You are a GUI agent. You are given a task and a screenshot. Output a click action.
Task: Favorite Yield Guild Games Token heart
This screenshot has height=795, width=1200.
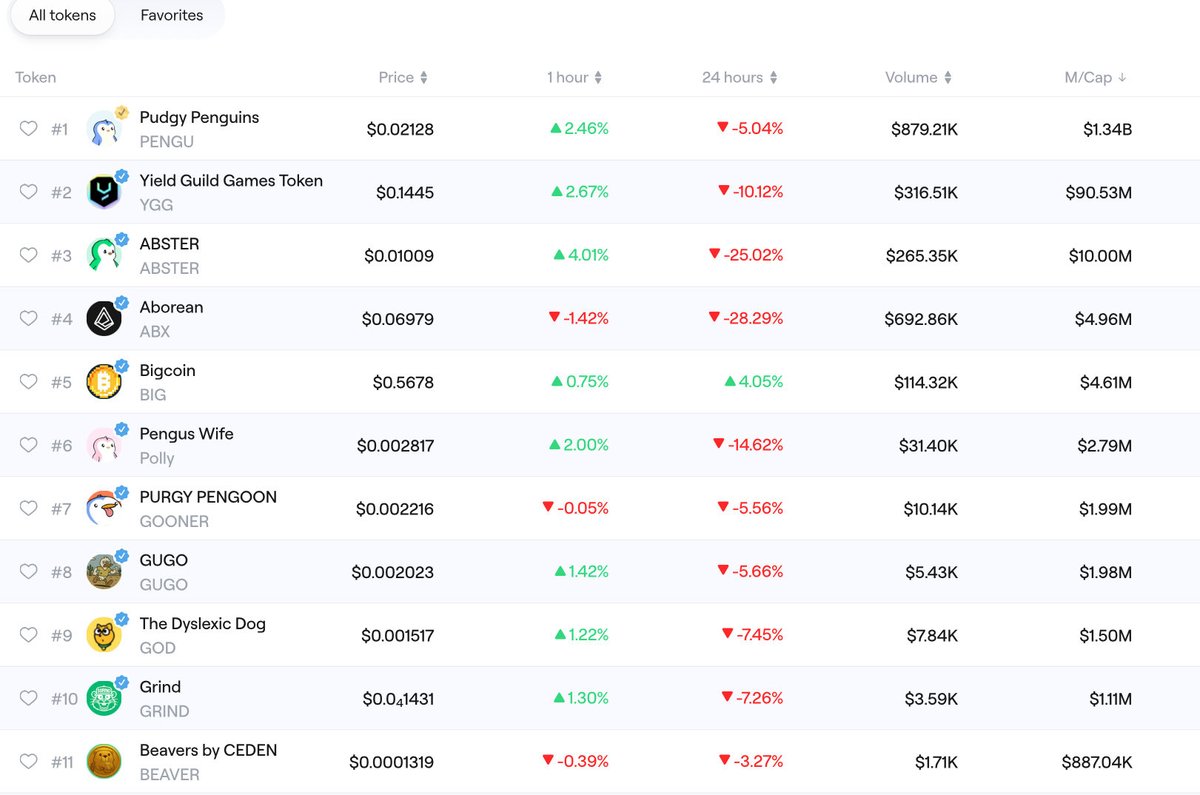point(28,192)
